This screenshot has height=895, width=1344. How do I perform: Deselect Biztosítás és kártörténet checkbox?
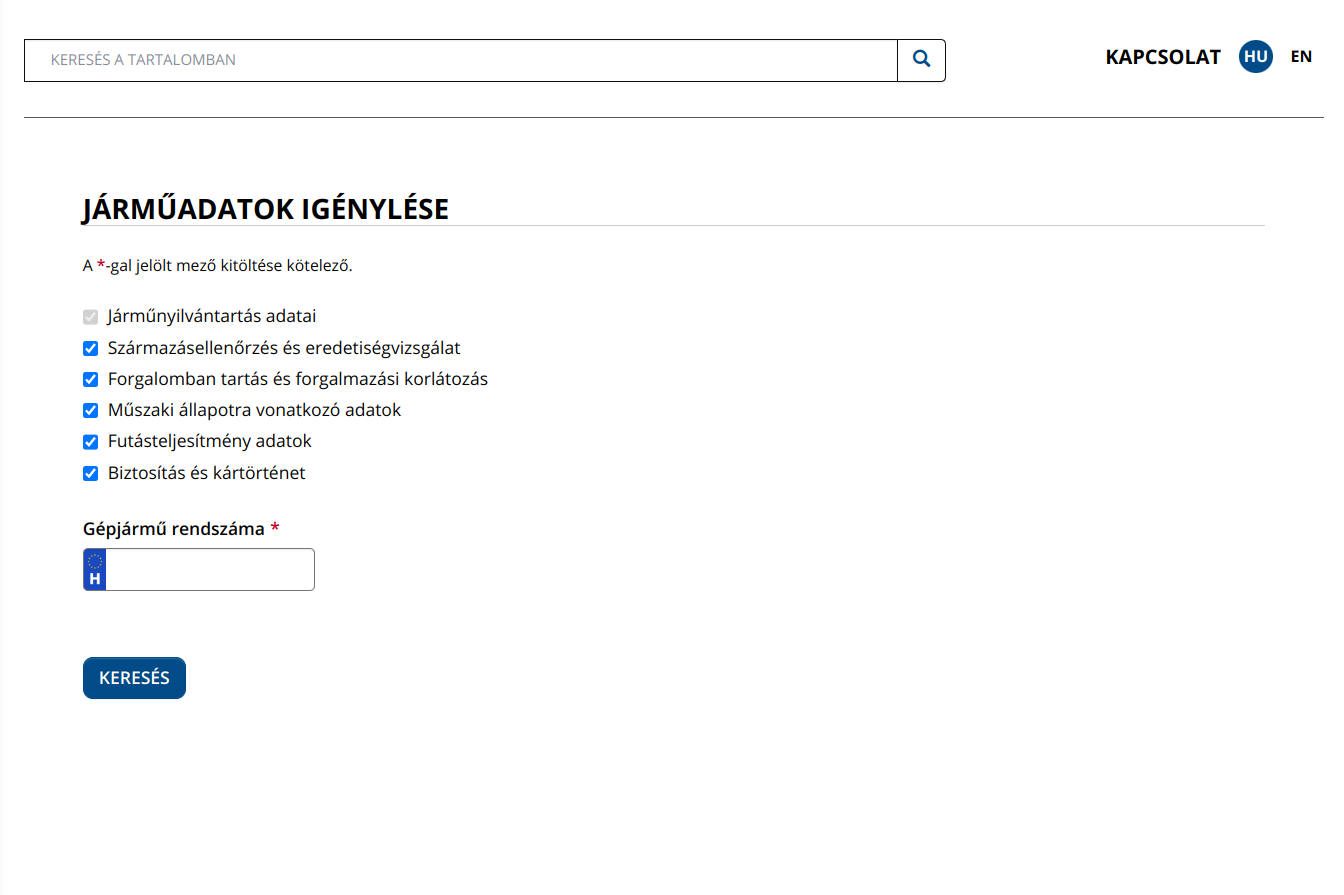[x=90, y=474]
